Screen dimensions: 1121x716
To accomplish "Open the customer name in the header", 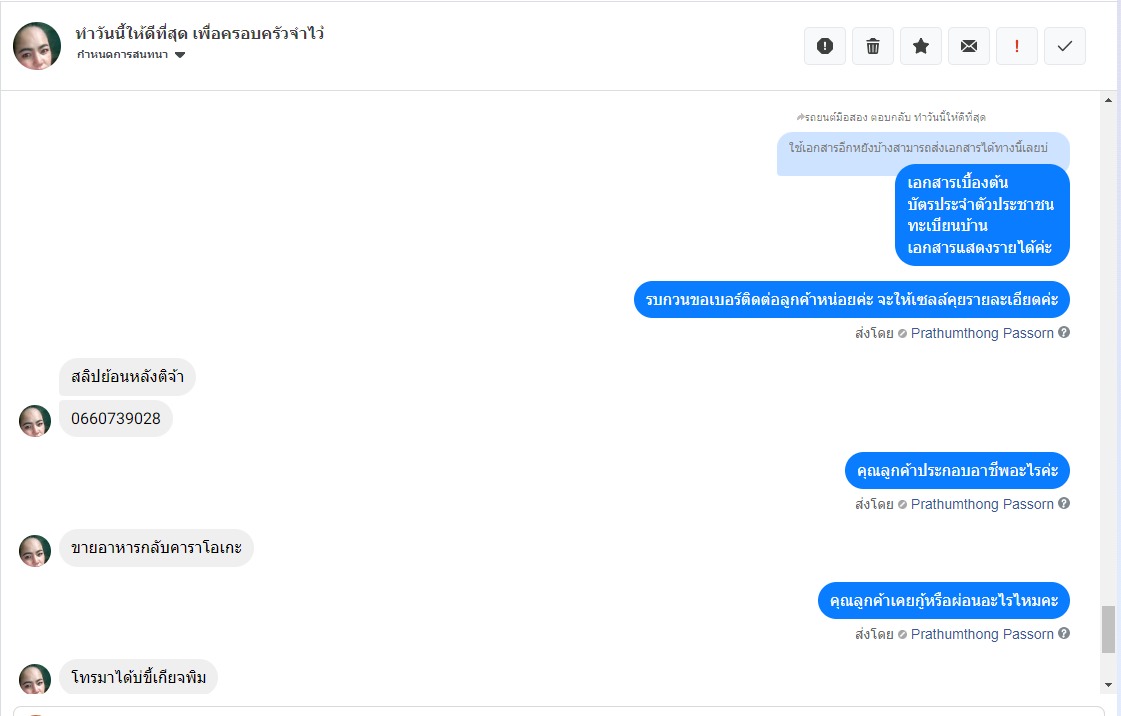I will click(199, 33).
